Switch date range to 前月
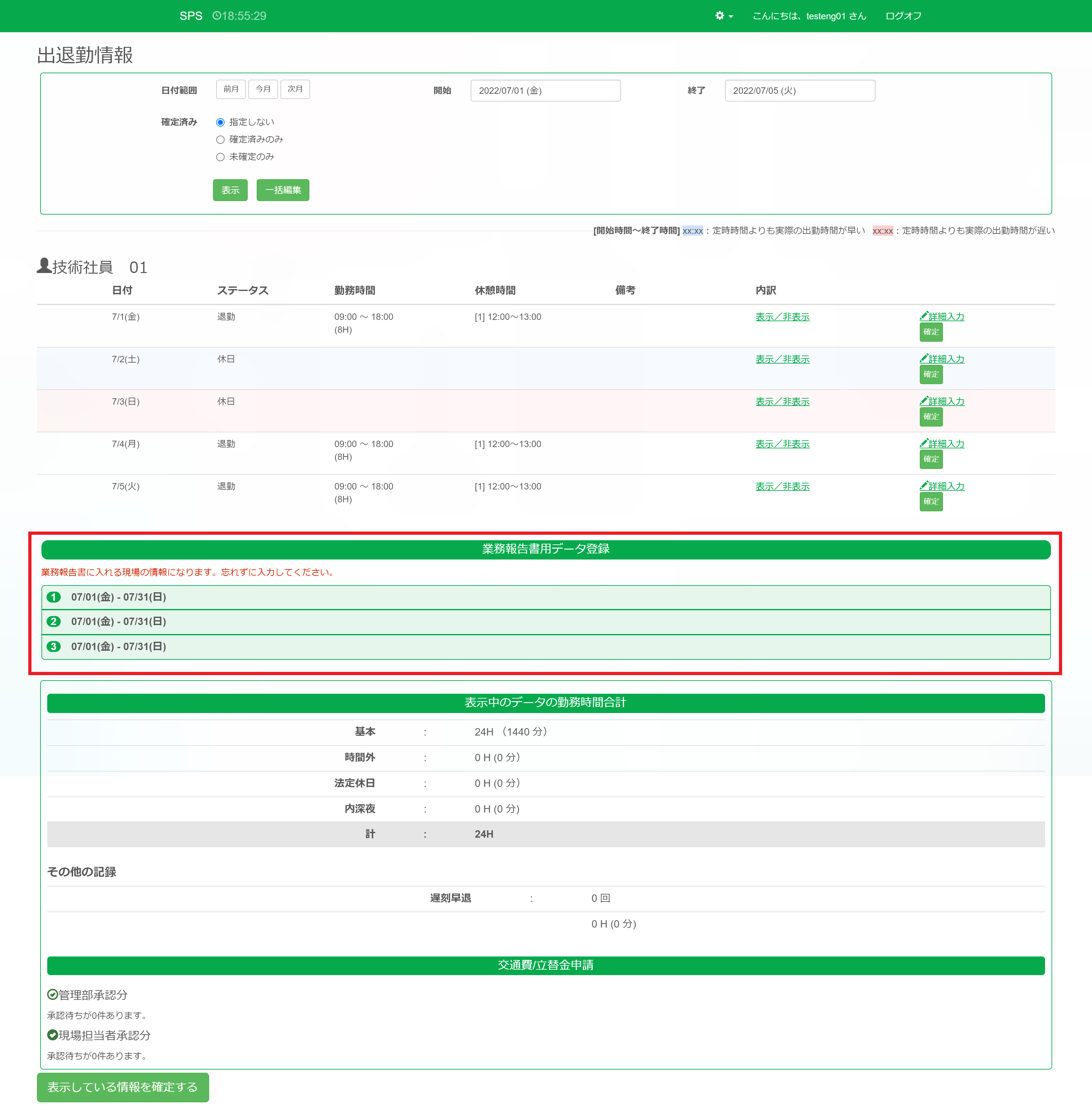This screenshot has width=1092, height=1110. pos(231,89)
